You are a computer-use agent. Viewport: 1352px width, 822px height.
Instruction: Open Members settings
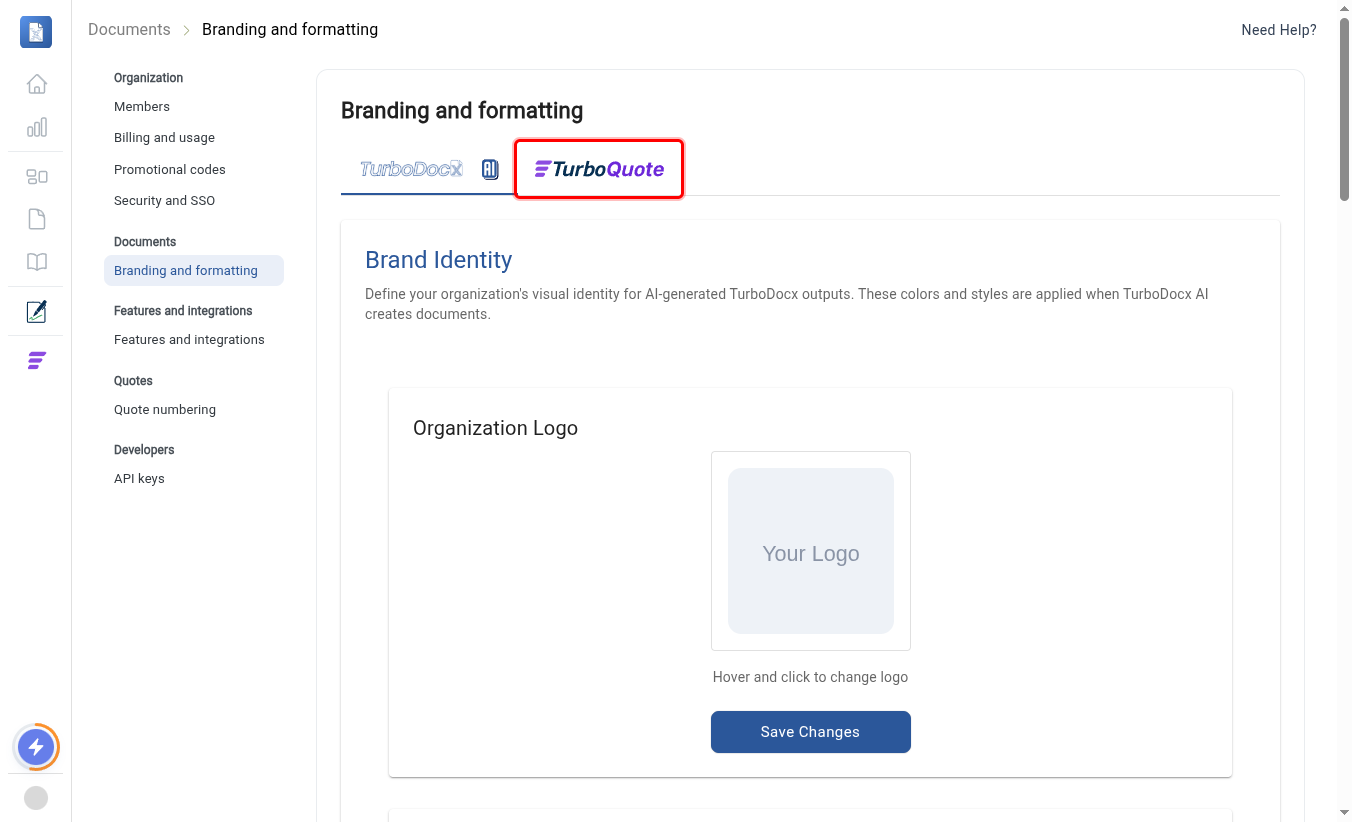[142, 107]
